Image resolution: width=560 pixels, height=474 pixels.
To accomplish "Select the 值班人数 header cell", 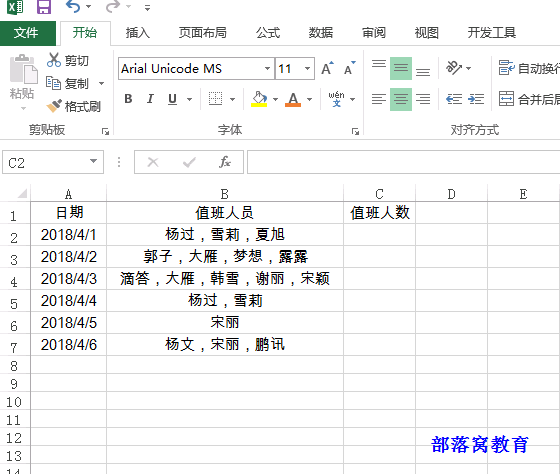I will click(x=380, y=213).
